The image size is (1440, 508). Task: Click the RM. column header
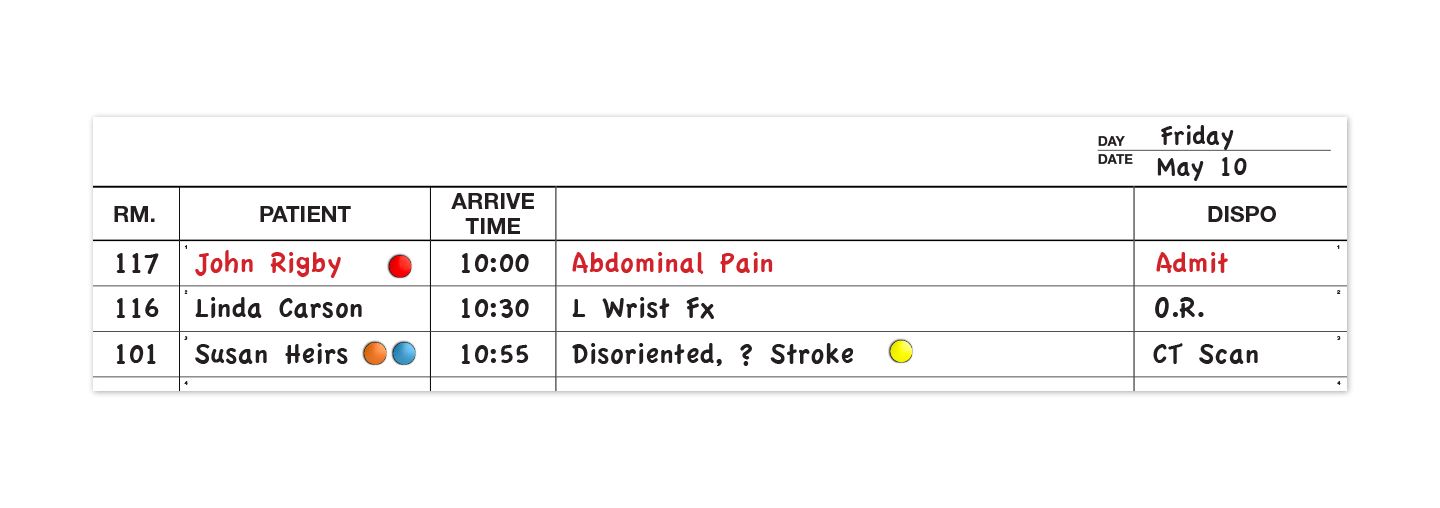135,214
